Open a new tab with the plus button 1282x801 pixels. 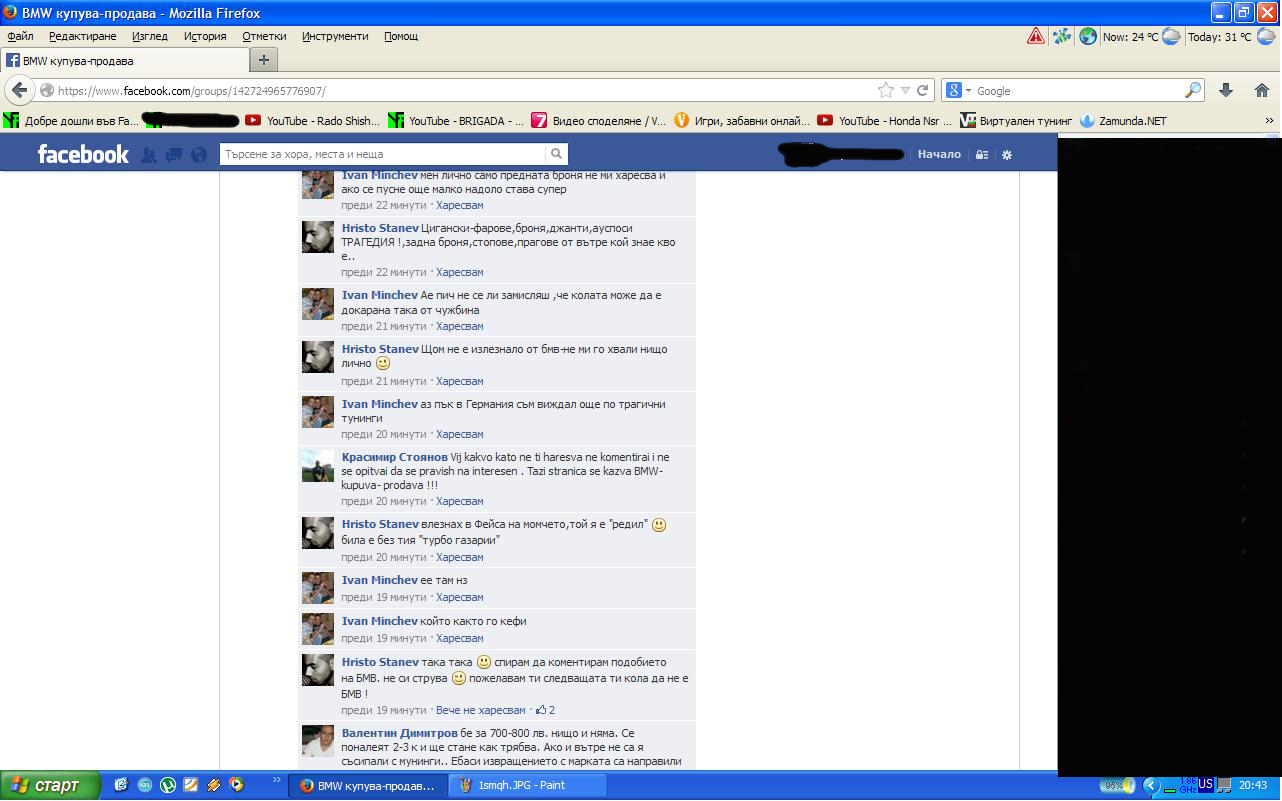[x=264, y=60]
